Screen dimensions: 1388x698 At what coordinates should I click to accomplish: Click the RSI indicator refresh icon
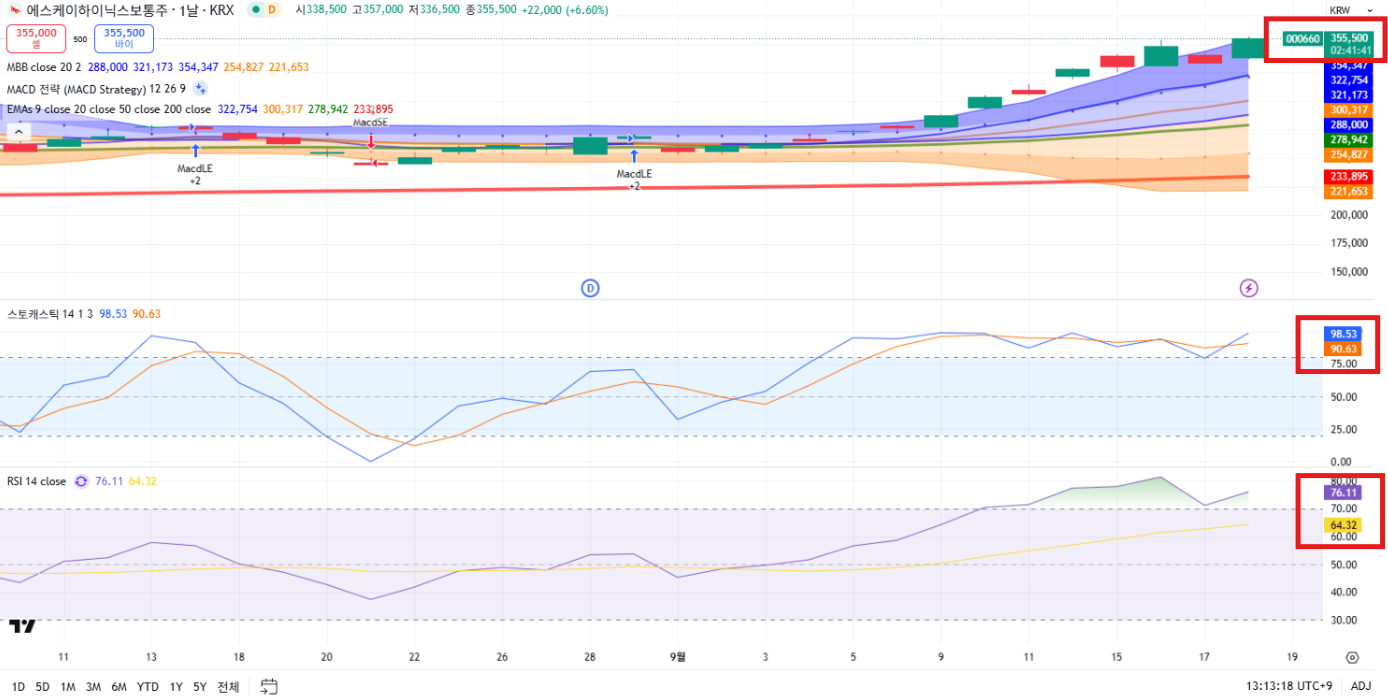pos(81,481)
